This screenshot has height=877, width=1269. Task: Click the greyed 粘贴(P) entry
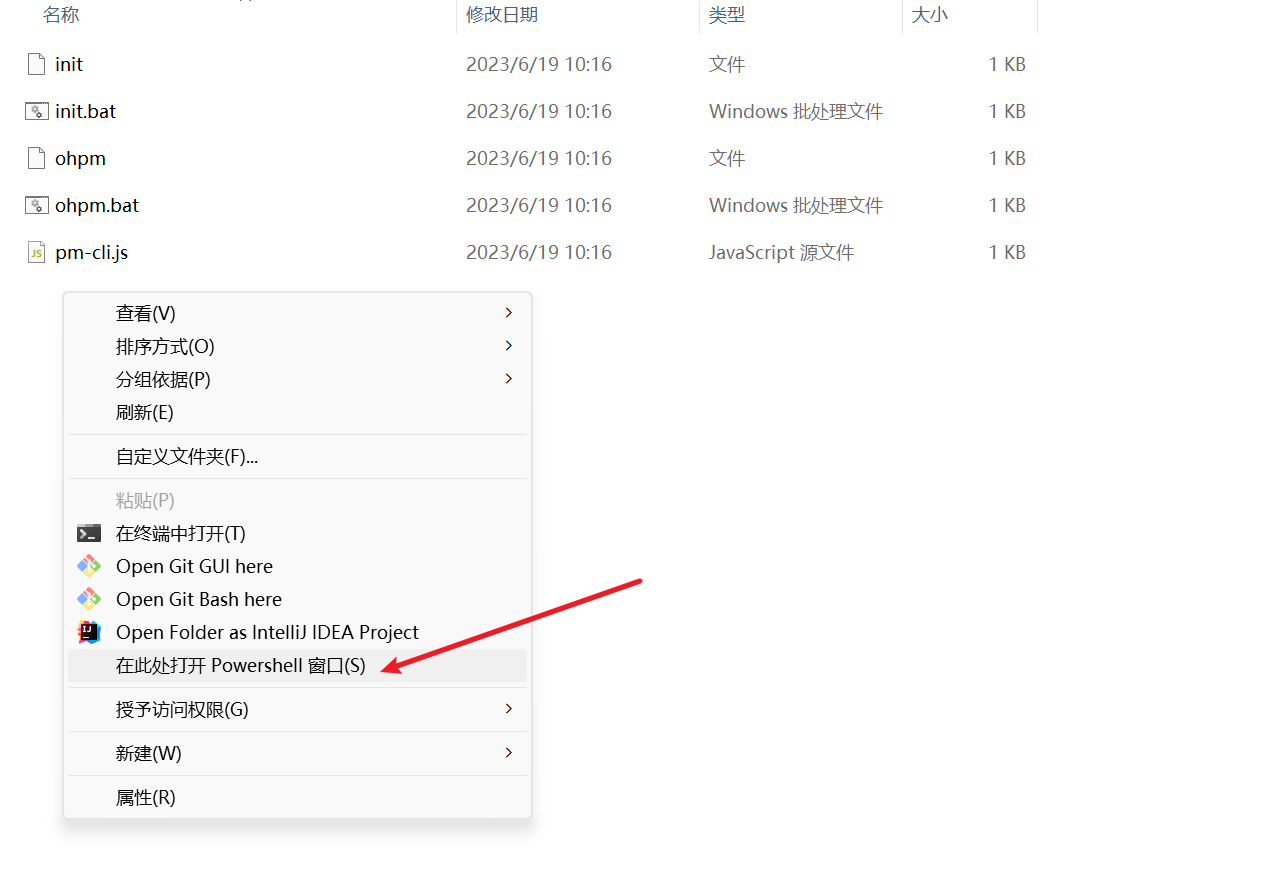[x=297, y=500]
